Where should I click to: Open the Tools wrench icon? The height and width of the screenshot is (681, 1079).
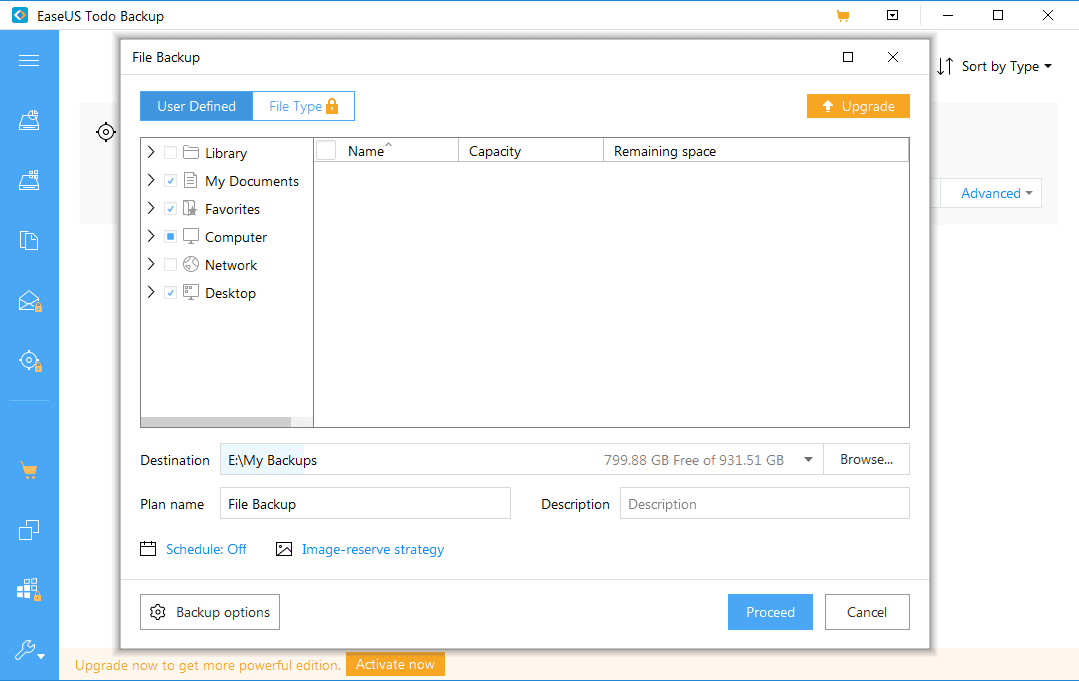29,651
